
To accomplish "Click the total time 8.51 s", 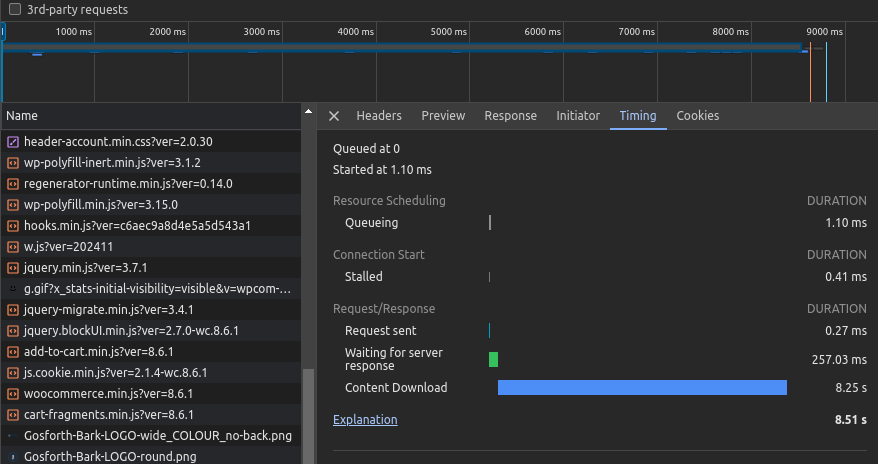I will click(x=851, y=420).
